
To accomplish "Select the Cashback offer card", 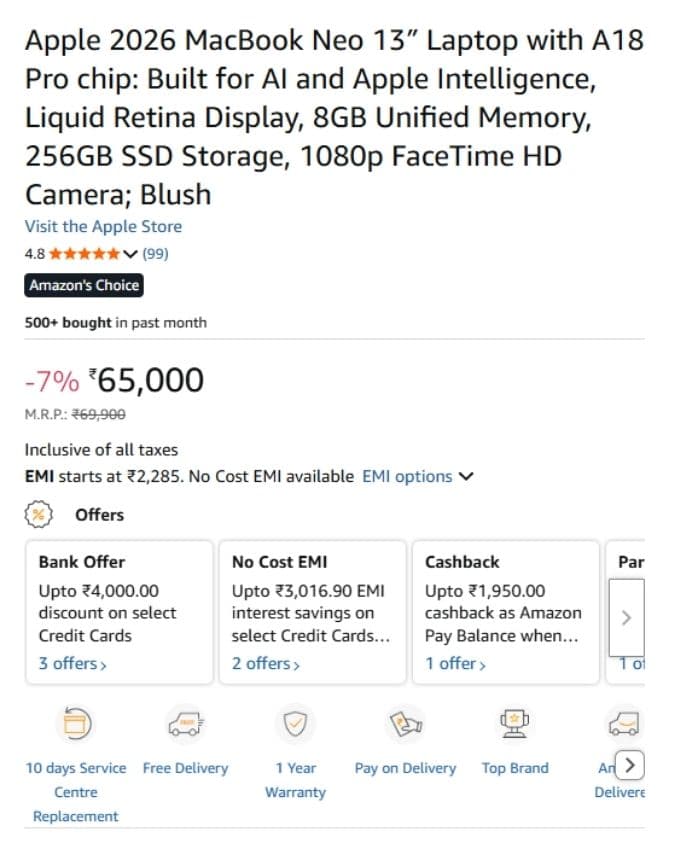I will 506,612.
